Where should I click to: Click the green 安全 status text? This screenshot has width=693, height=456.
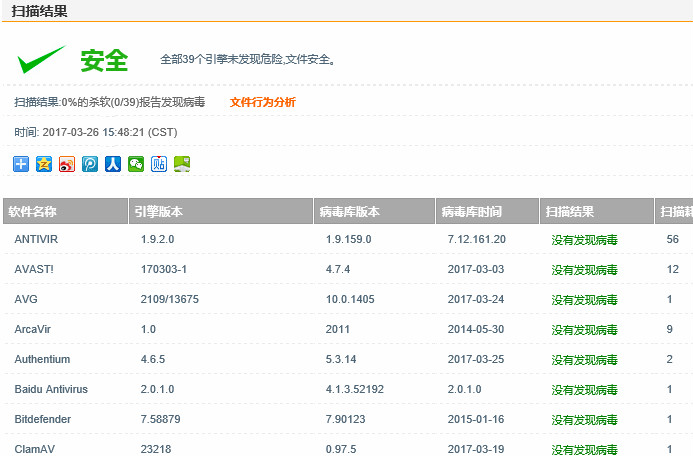(104, 61)
